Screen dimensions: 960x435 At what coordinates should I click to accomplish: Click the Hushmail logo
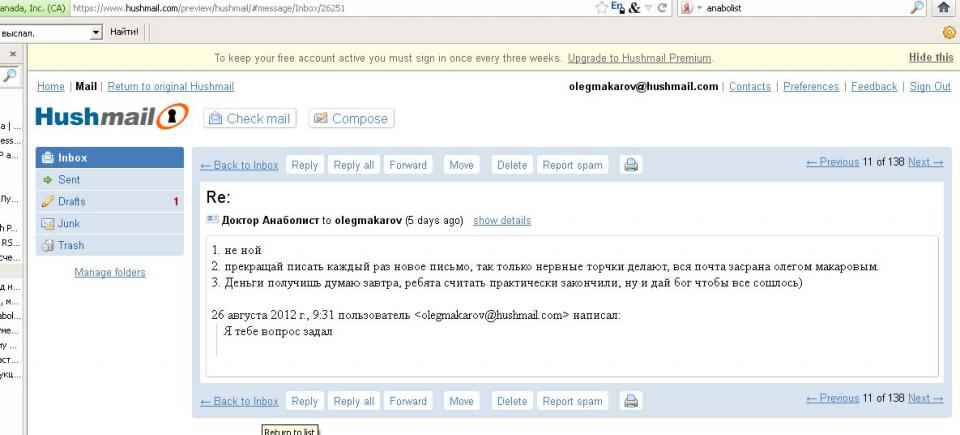[x=112, y=118]
